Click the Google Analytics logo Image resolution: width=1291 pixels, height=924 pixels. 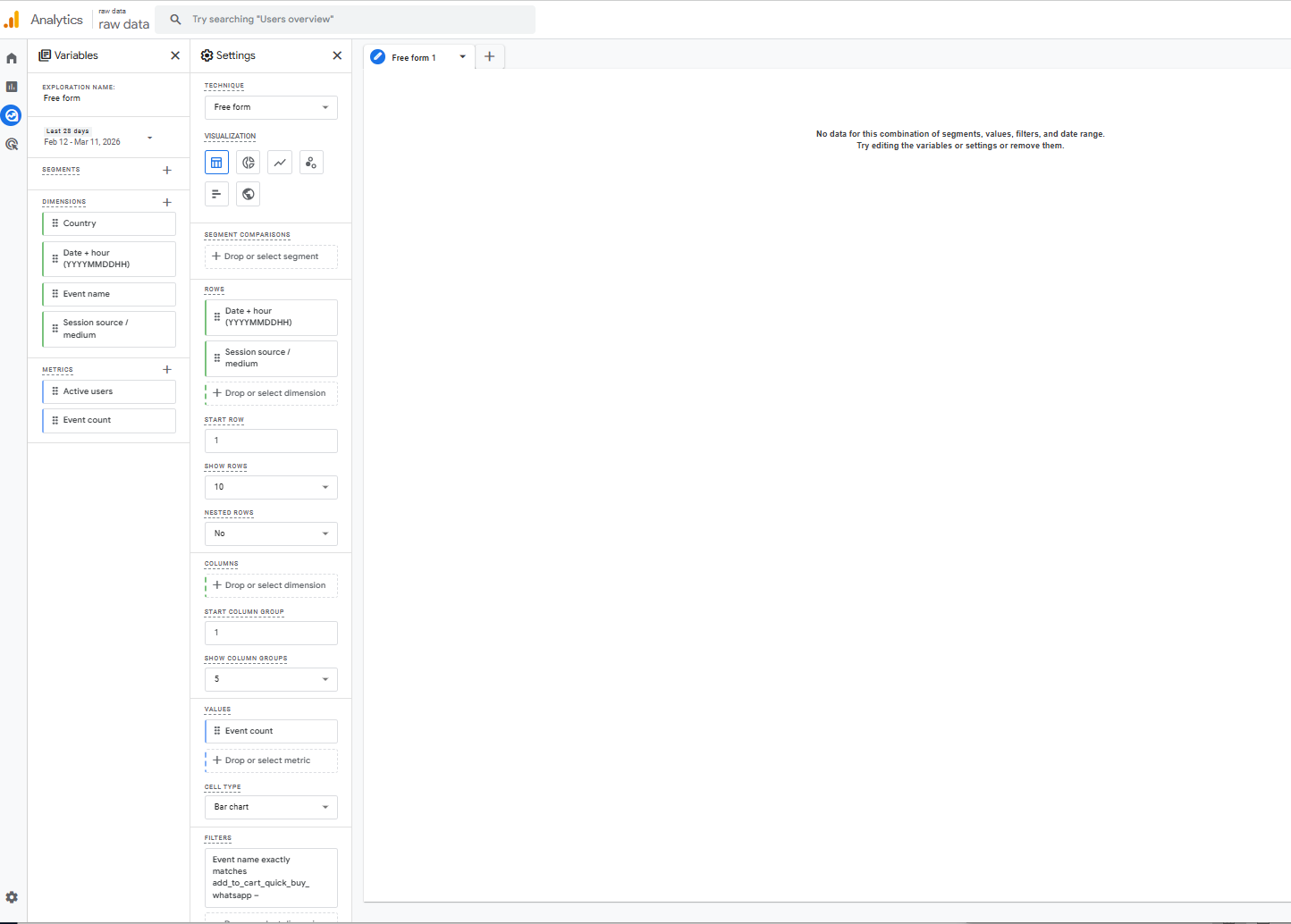12,20
